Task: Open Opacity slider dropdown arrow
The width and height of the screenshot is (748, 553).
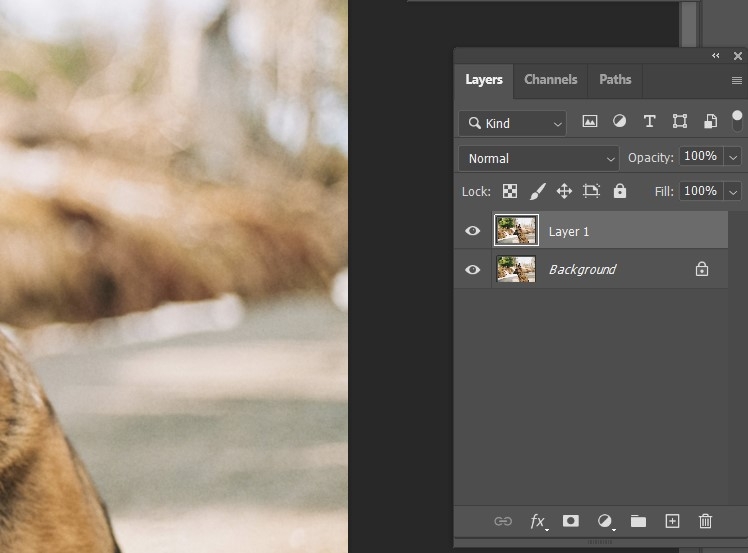Action: [x=733, y=157]
